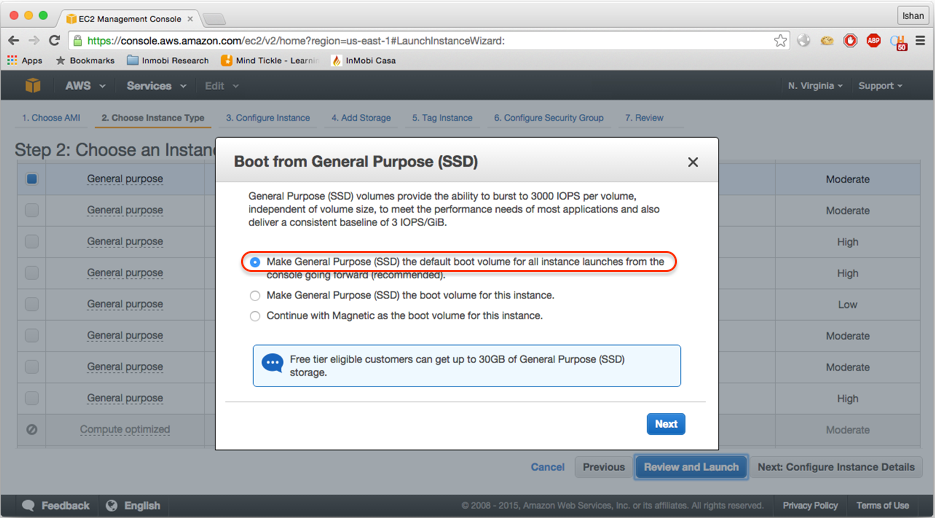
Task: Go to step 3. Configure Instance
Action: pos(268,118)
